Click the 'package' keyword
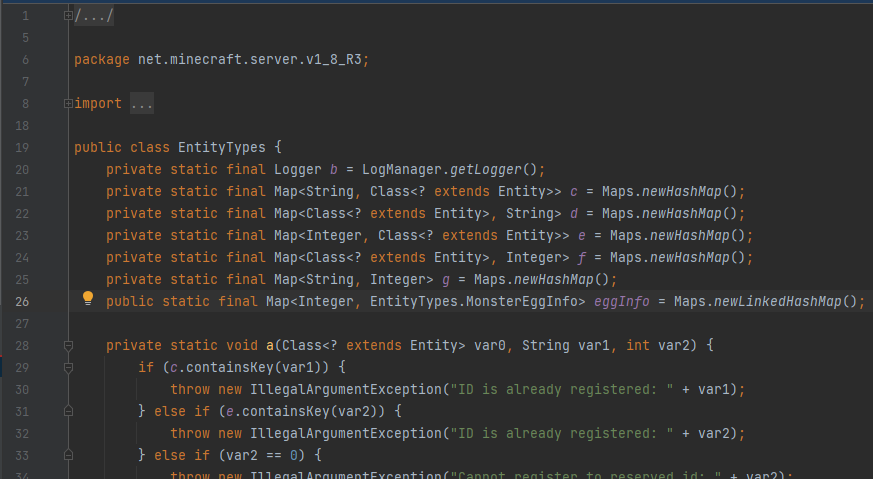 [102, 60]
